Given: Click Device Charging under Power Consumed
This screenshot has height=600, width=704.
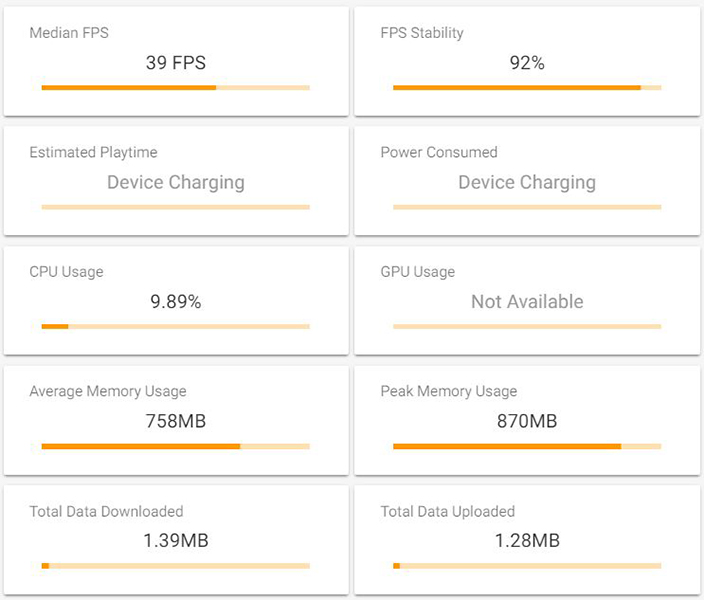Looking at the screenshot, I should [x=527, y=182].
